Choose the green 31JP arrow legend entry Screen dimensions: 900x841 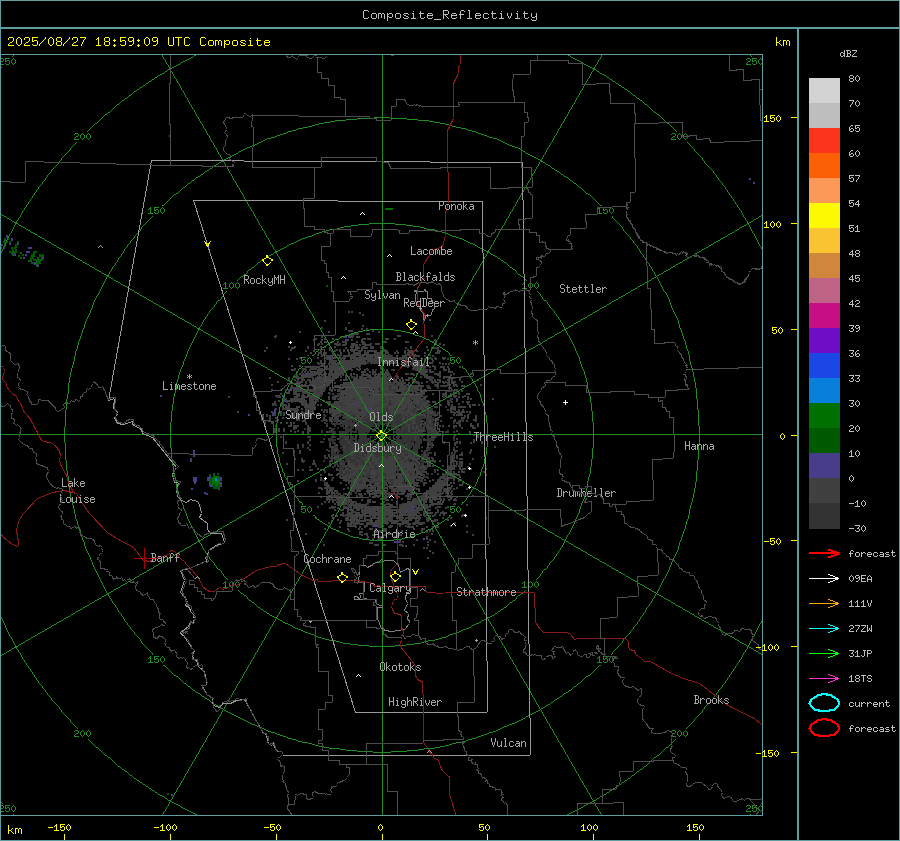pos(824,653)
